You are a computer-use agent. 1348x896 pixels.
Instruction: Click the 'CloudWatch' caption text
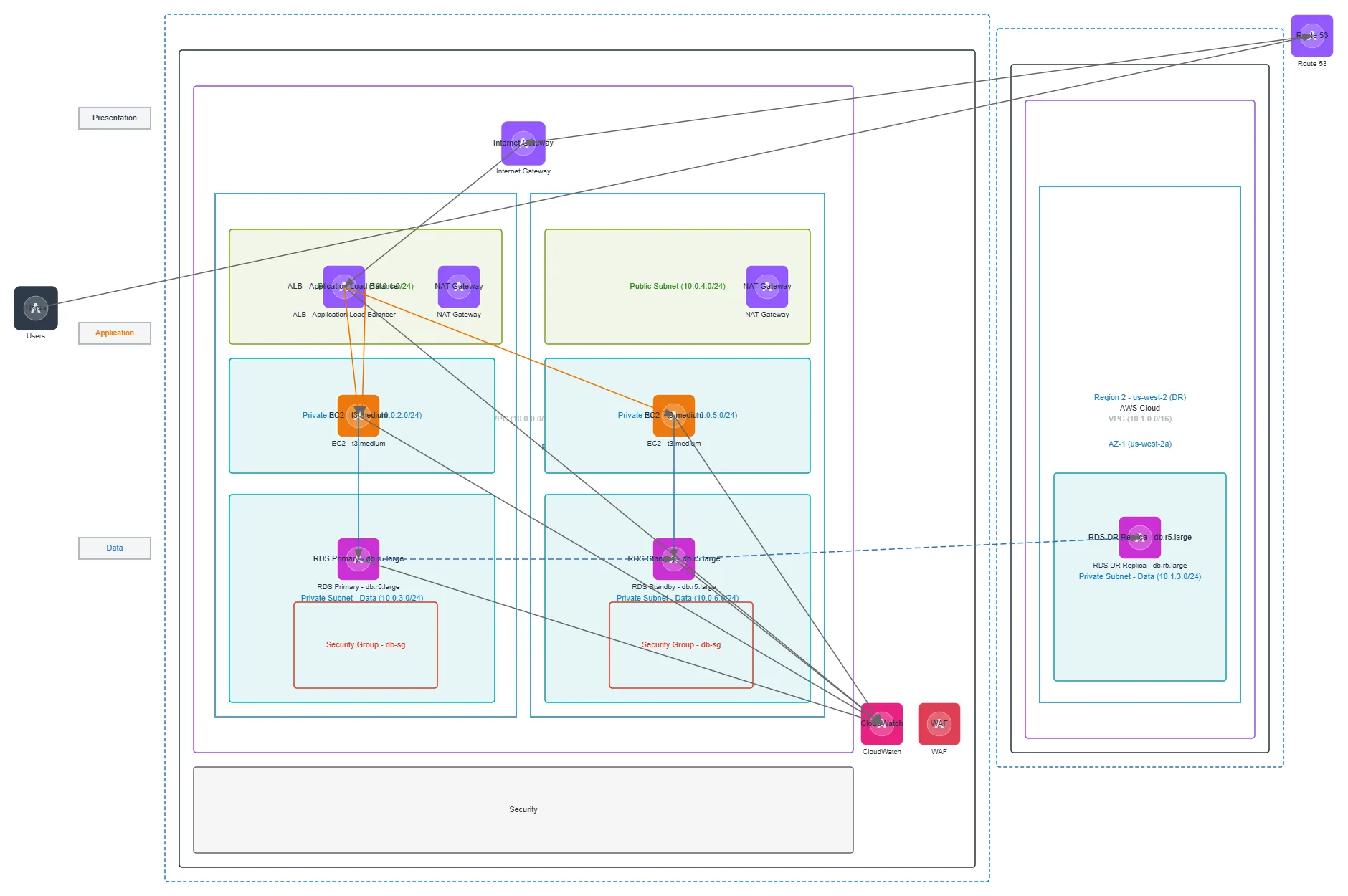882,752
